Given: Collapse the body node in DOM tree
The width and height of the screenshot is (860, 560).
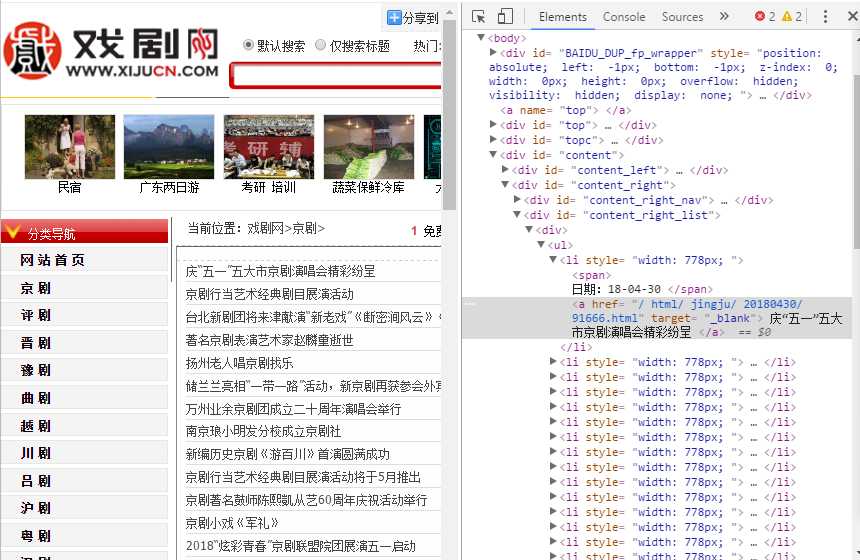Looking at the screenshot, I should (481, 37).
